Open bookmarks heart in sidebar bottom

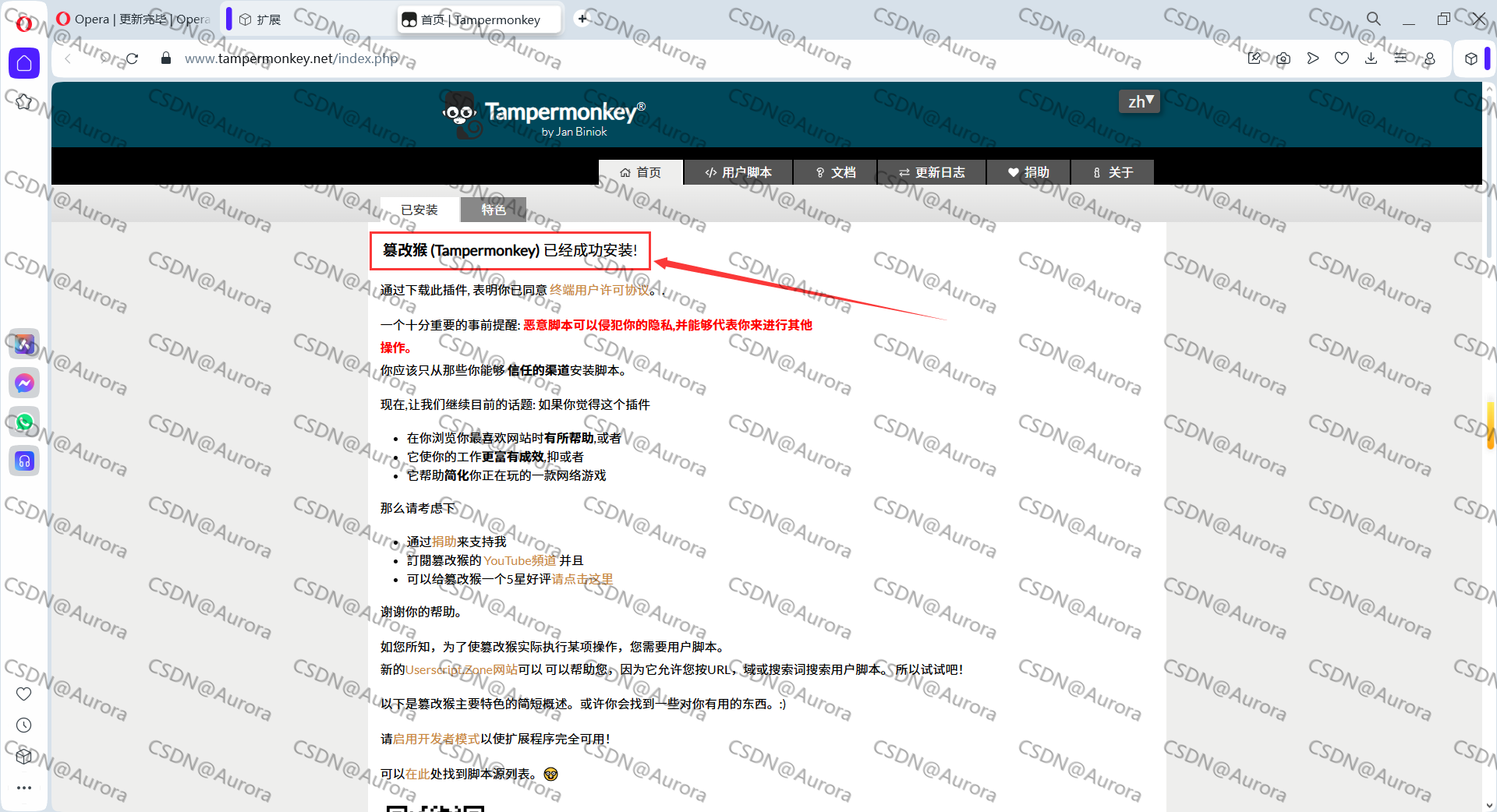coord(24,694)
